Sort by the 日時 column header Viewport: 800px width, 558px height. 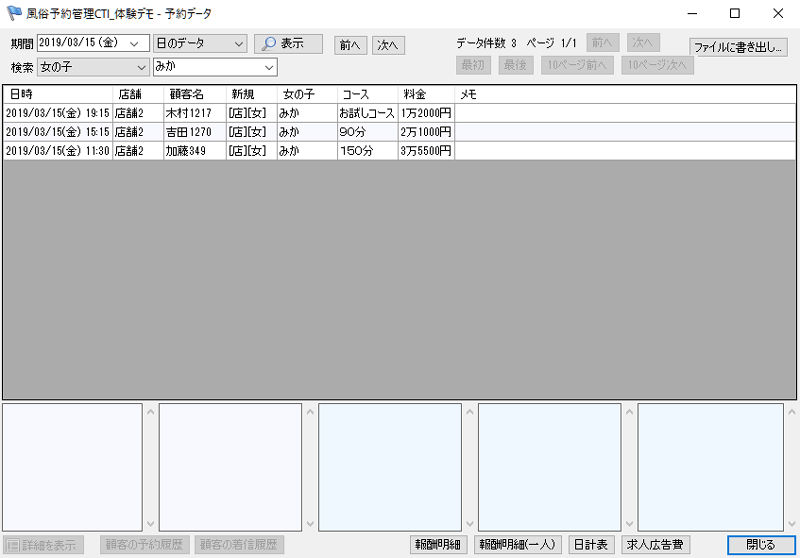[56, 94]
